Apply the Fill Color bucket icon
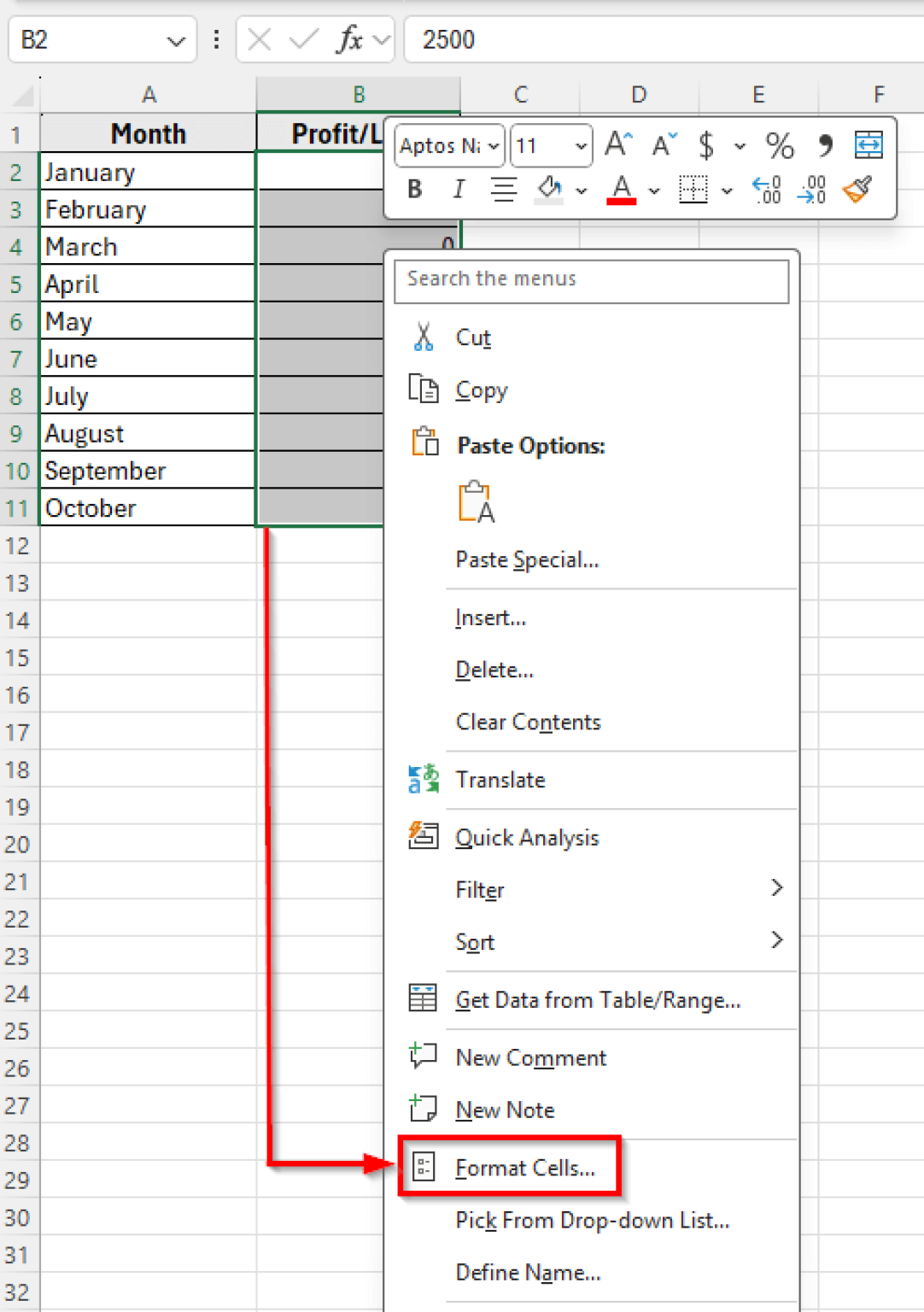The width and height of the screenshot is (924, 1312). point(549,189)
